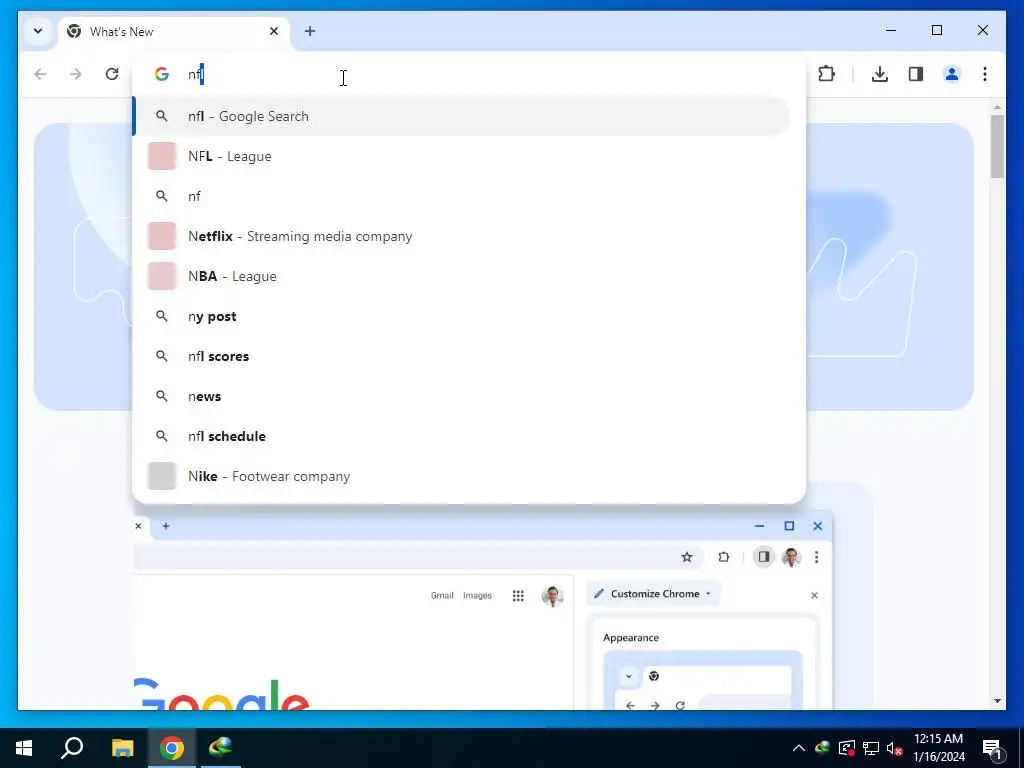Select 'ny post' search suggestion
The image size is (1024, 768).
tap(461, 316)
